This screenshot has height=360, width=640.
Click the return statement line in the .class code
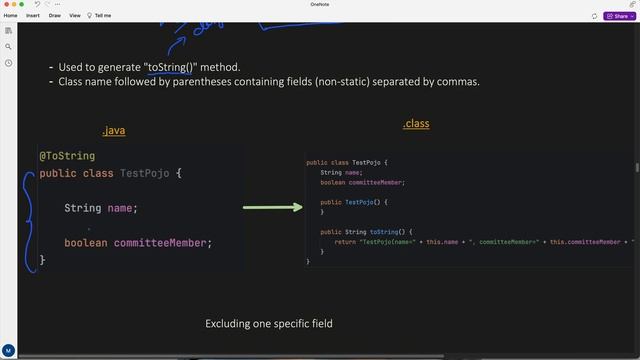pos(484,242)
